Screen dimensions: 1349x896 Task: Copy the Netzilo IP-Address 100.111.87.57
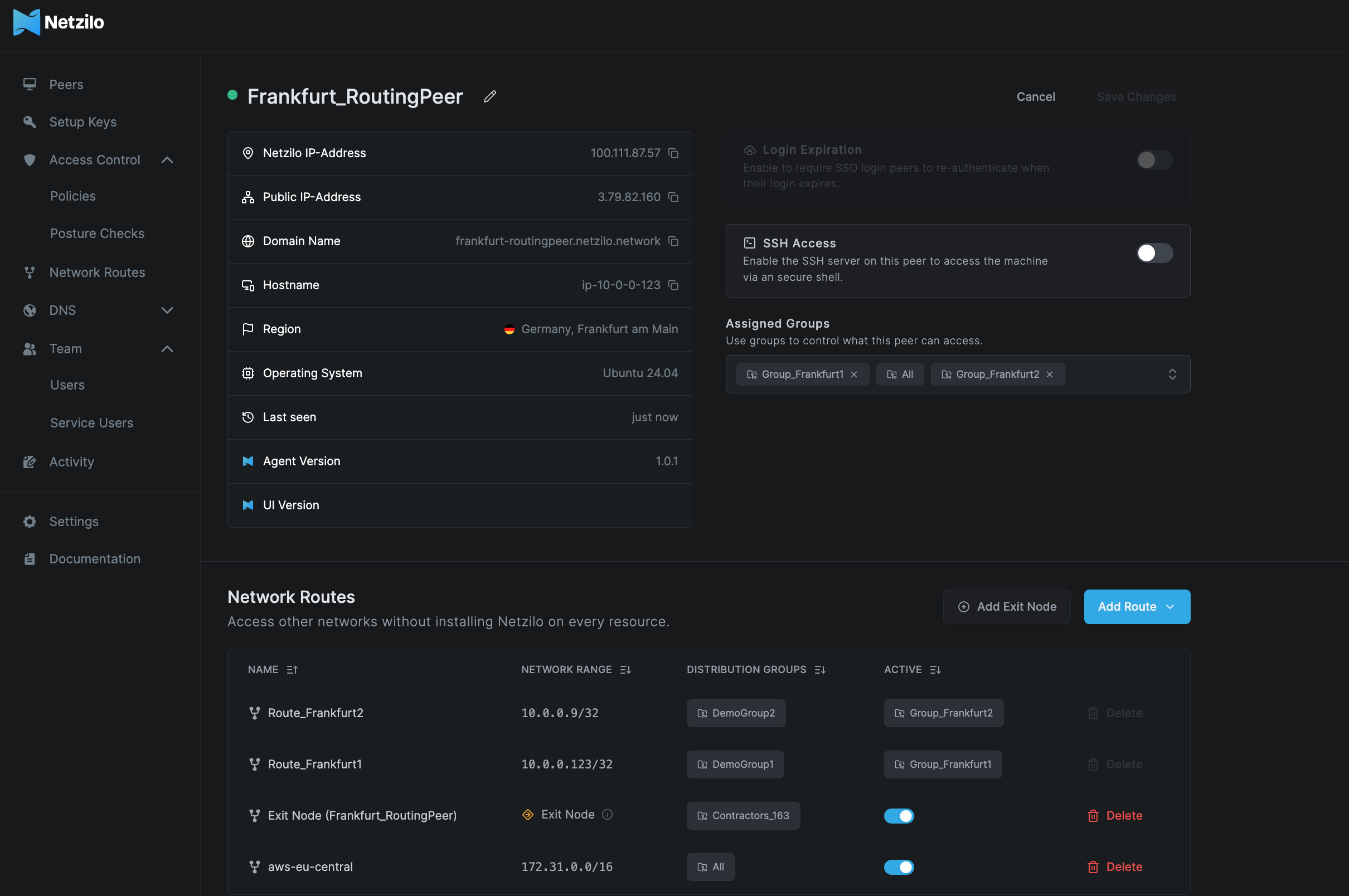(673, 153)
